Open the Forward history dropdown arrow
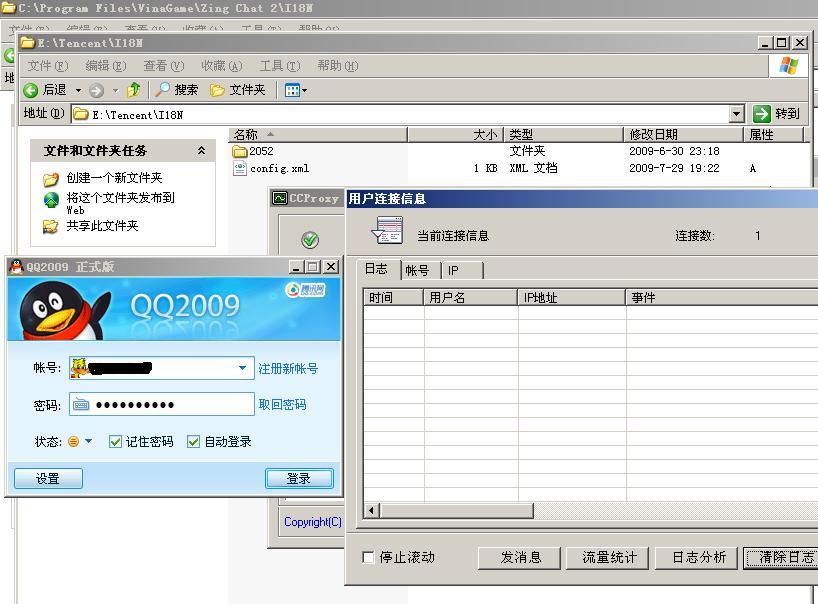The height and width of the screenshot is (604, 818). click(x=115, y=91)
